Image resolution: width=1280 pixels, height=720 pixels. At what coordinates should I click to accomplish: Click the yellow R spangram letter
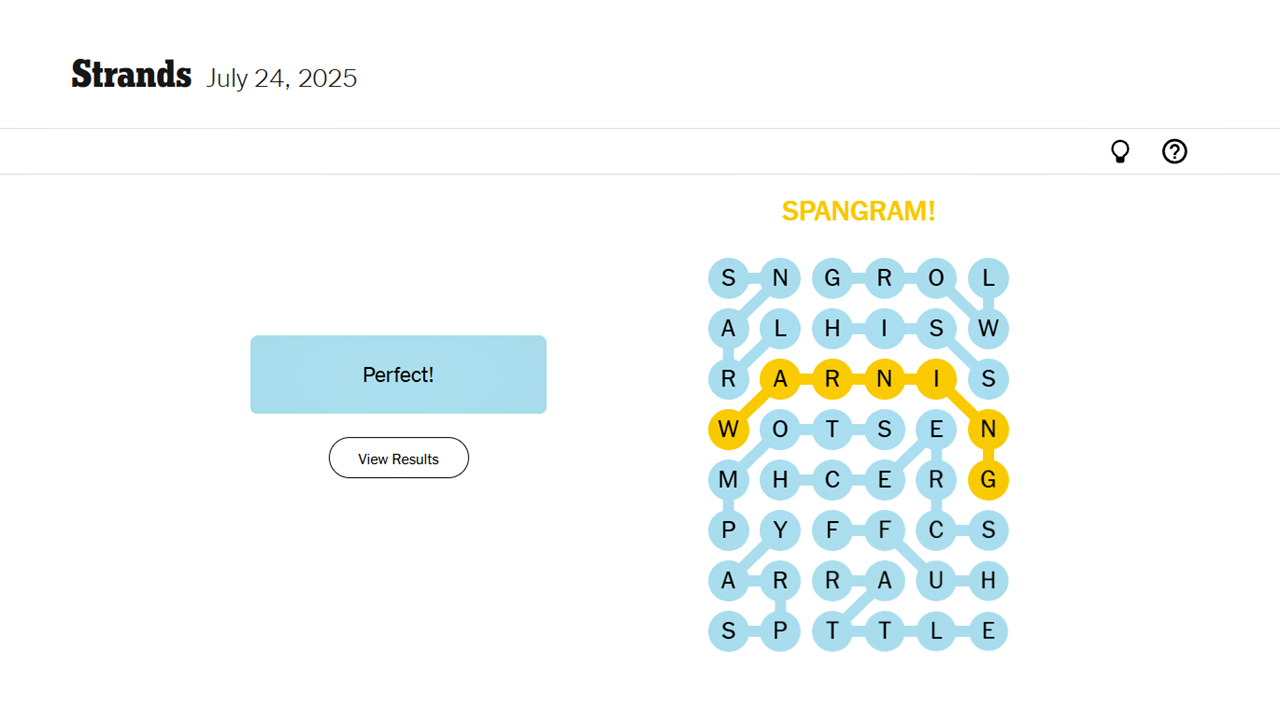click(x=832, y=379)
